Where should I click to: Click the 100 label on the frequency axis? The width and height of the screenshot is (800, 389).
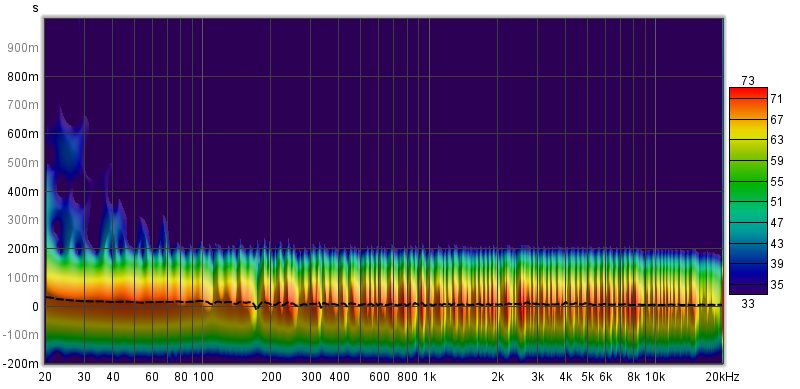pos(203,378)
